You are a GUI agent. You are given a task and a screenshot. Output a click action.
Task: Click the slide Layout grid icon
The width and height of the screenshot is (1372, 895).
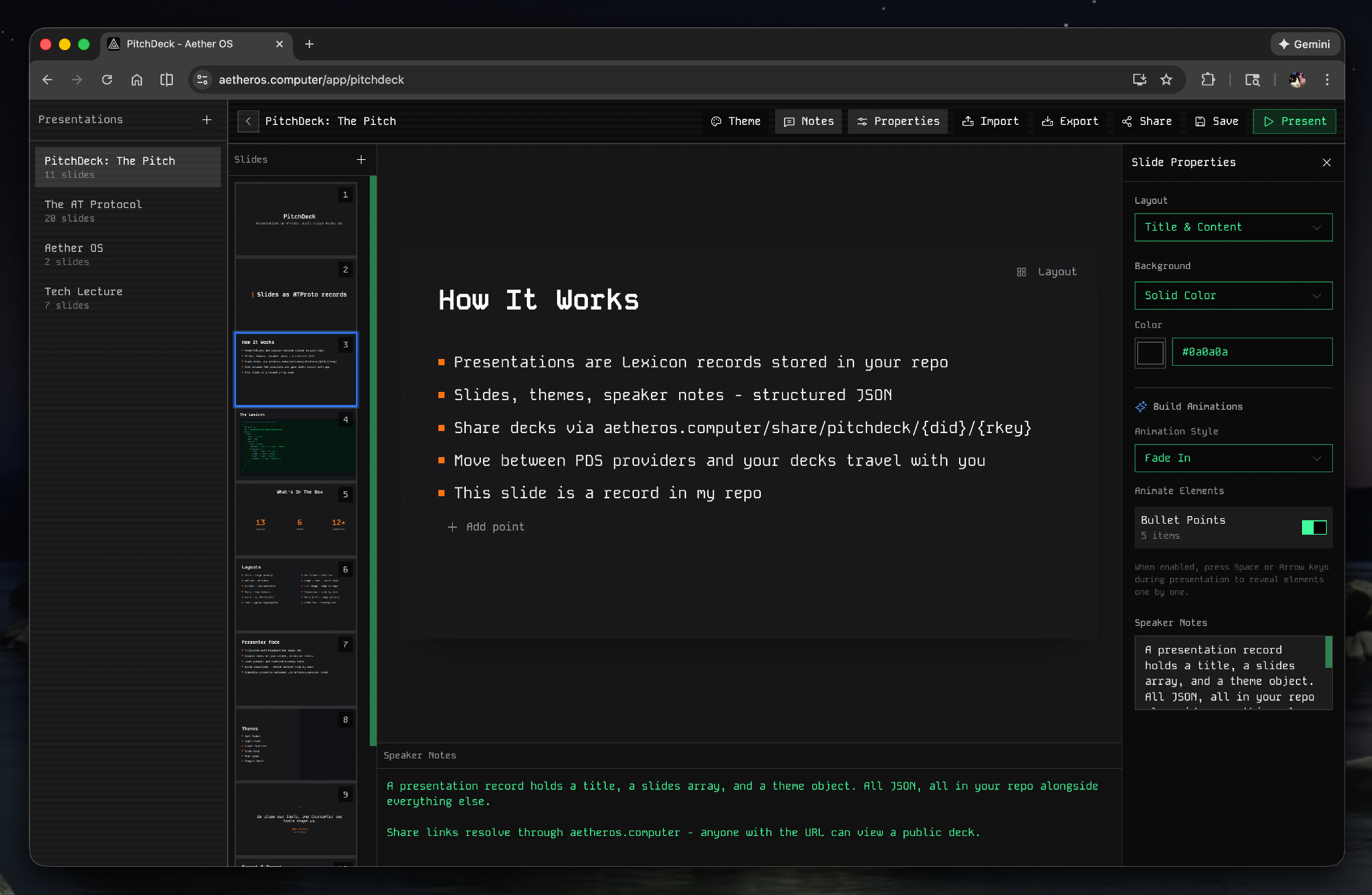pos(1021,272)
